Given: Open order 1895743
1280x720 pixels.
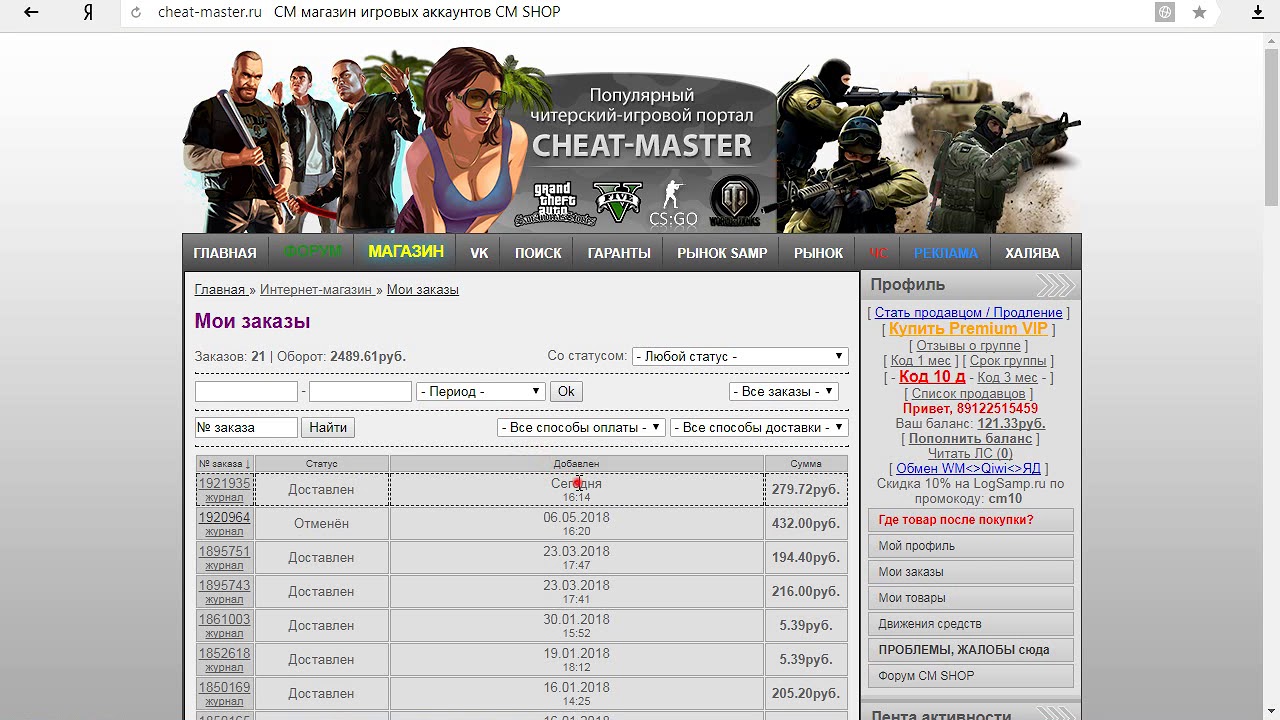Looking at the screenshot, I should (224, 585).
